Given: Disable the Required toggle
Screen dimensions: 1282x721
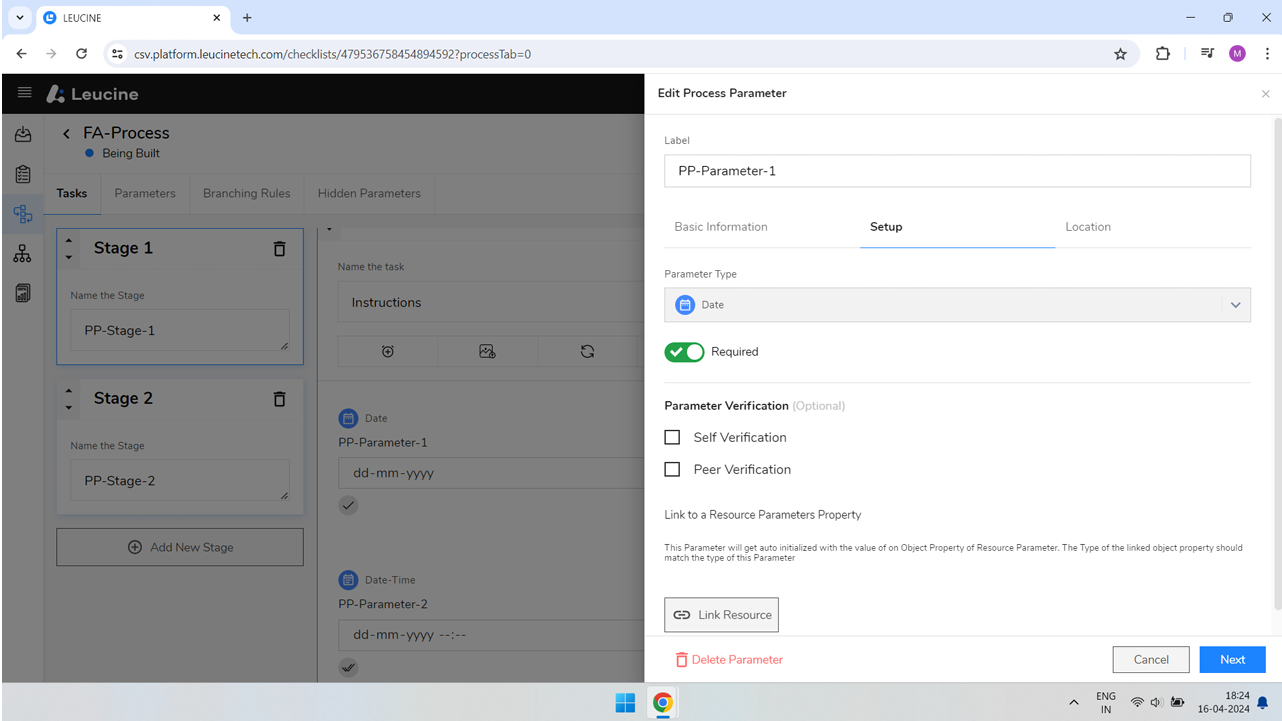Looking at the screenshot, I should 684,351.
